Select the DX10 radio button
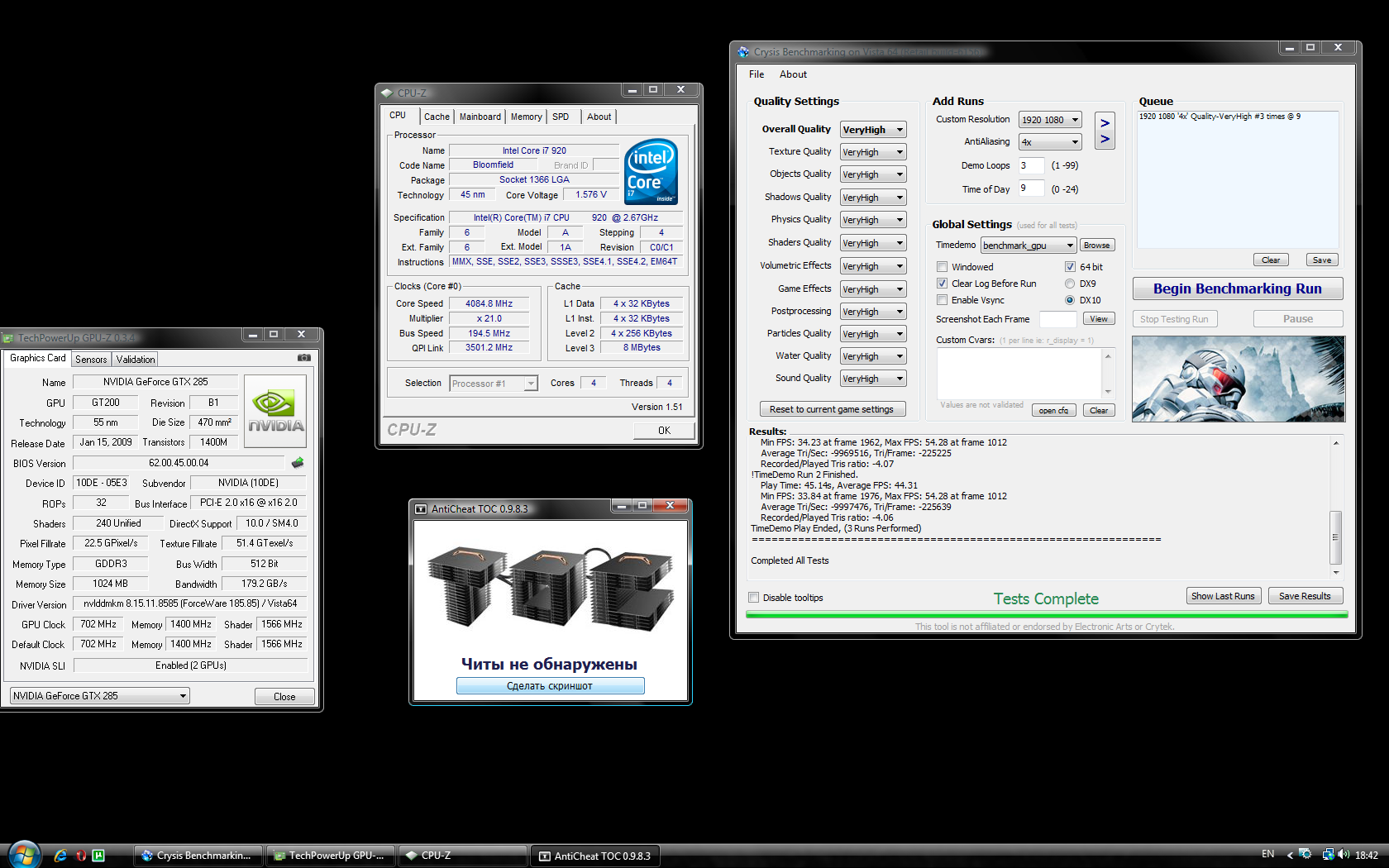1389x868 pixels. [x=1070, y=300]
